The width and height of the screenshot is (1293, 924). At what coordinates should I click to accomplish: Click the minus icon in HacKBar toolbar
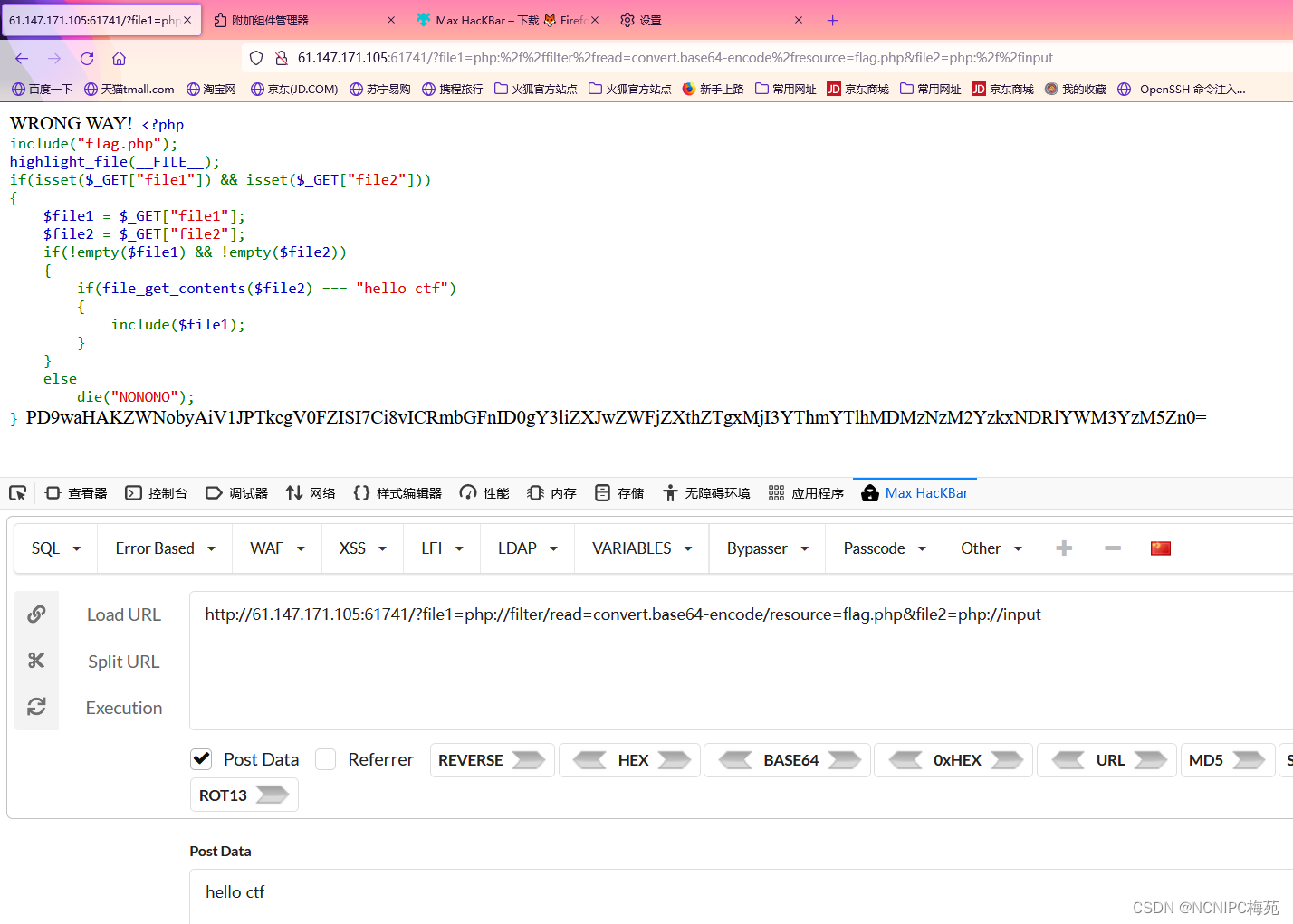(x=1113, y=548)
